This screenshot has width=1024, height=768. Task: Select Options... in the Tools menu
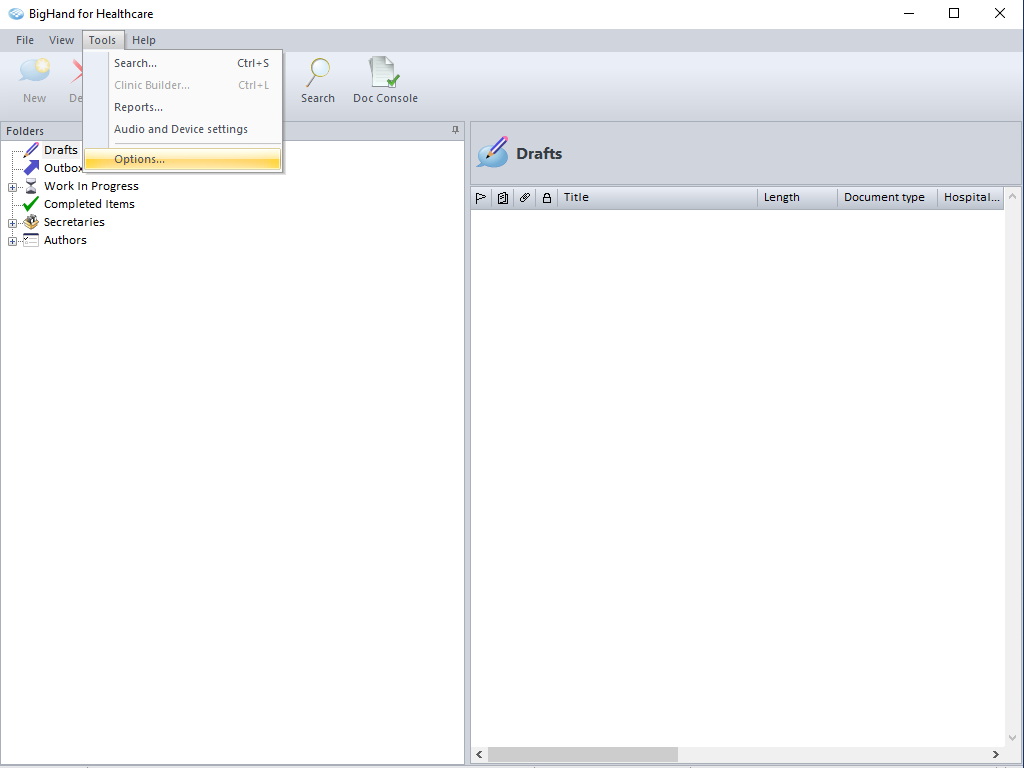pyautogui.click(x=183, y=159)
